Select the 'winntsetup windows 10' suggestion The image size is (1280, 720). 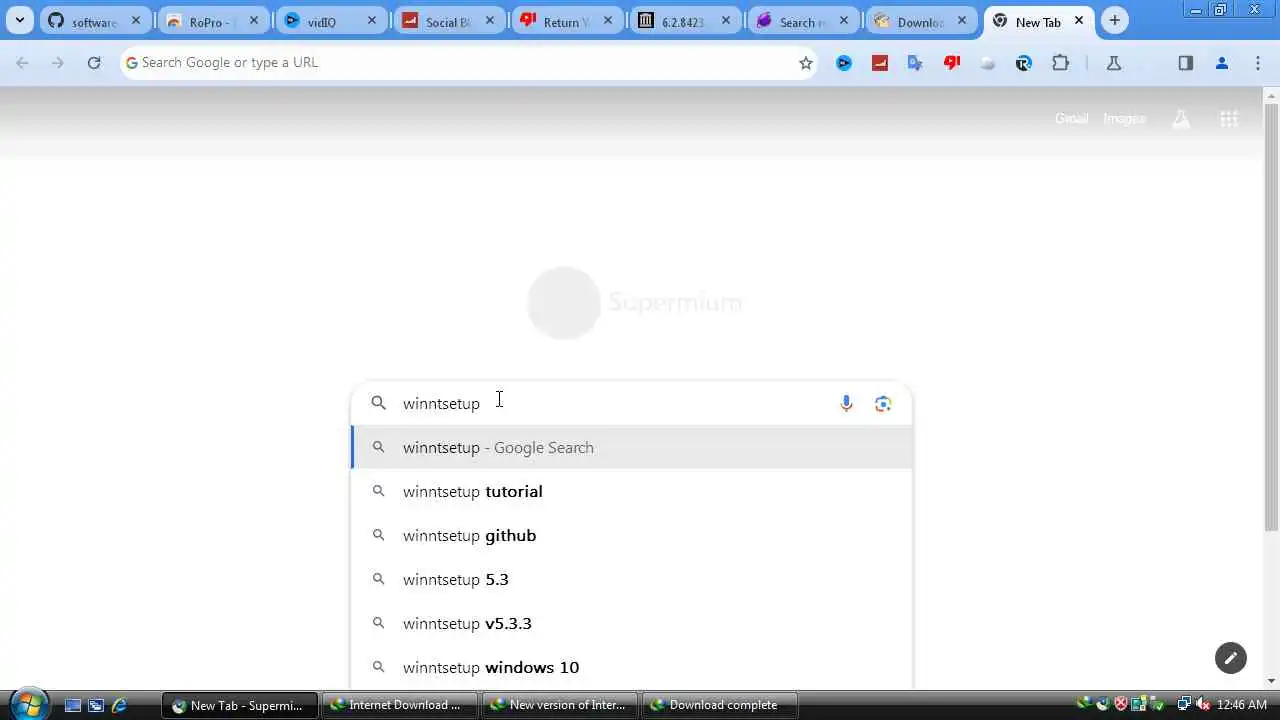(x=631, y=667)
